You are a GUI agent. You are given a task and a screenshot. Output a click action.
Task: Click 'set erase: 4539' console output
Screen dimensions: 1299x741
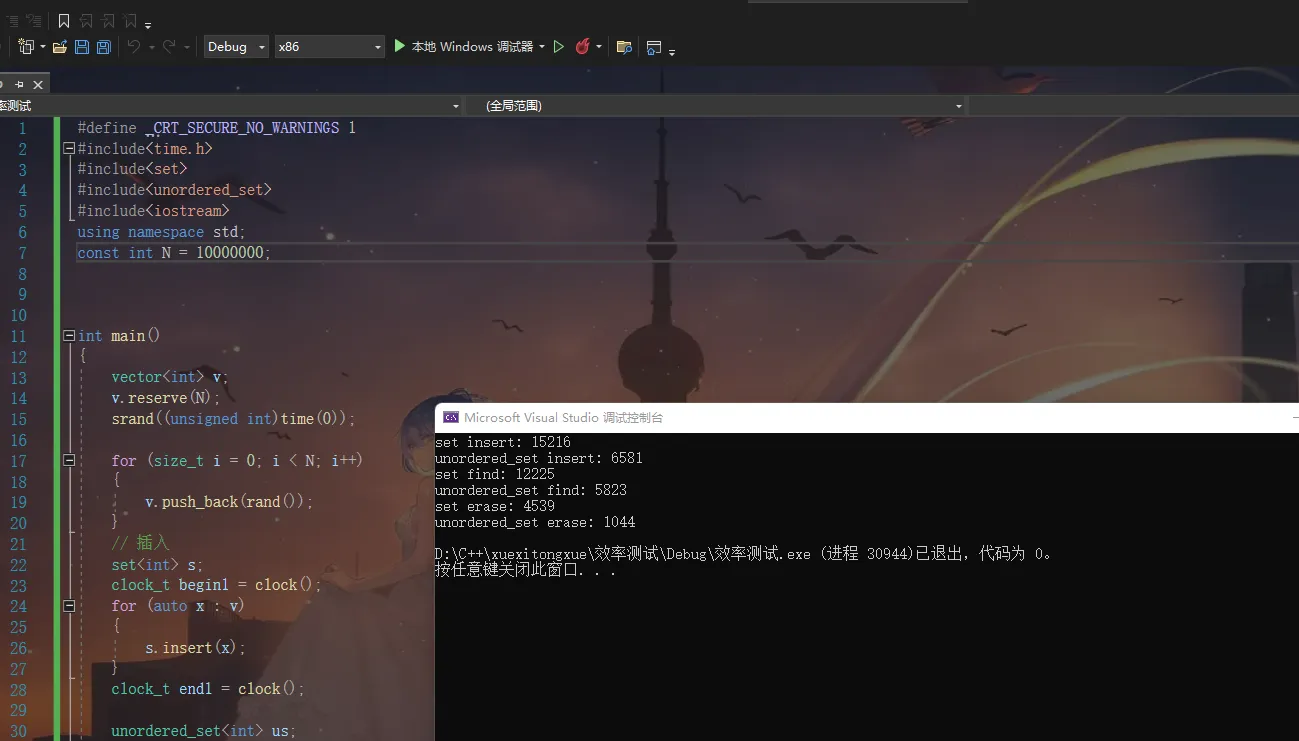[x=495, y=506]
